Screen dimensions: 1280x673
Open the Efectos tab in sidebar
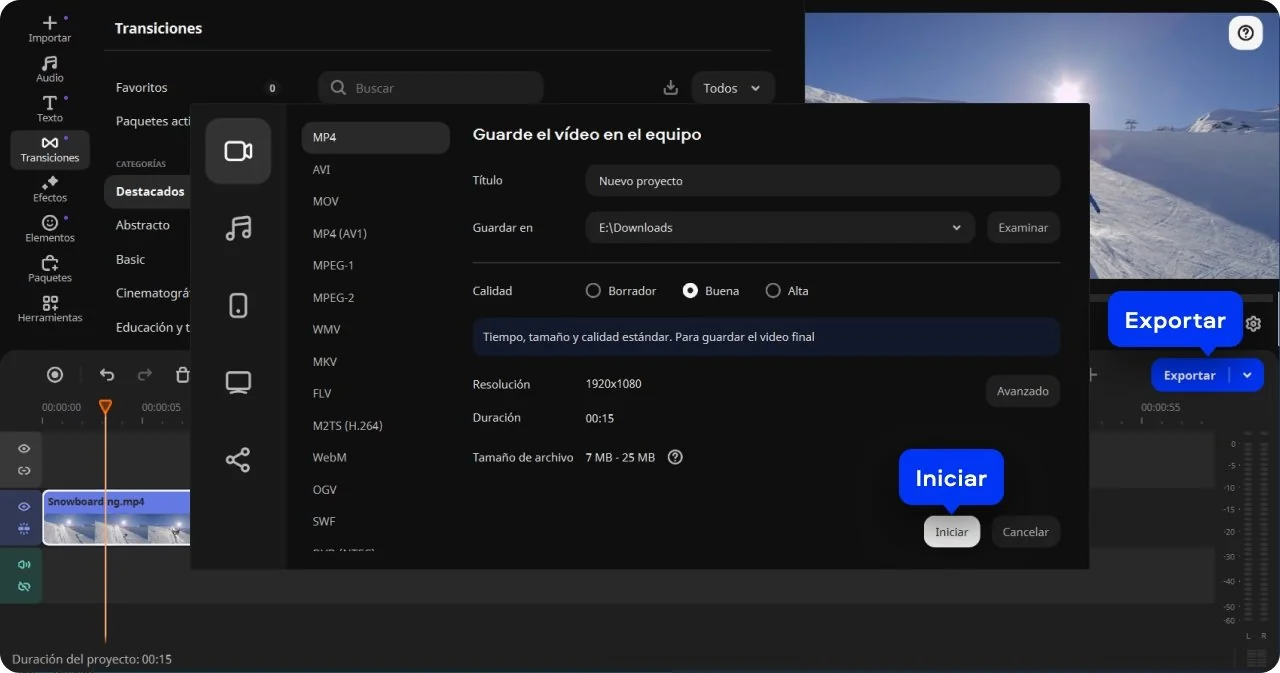pyautogui.click(x=50, y=189)
